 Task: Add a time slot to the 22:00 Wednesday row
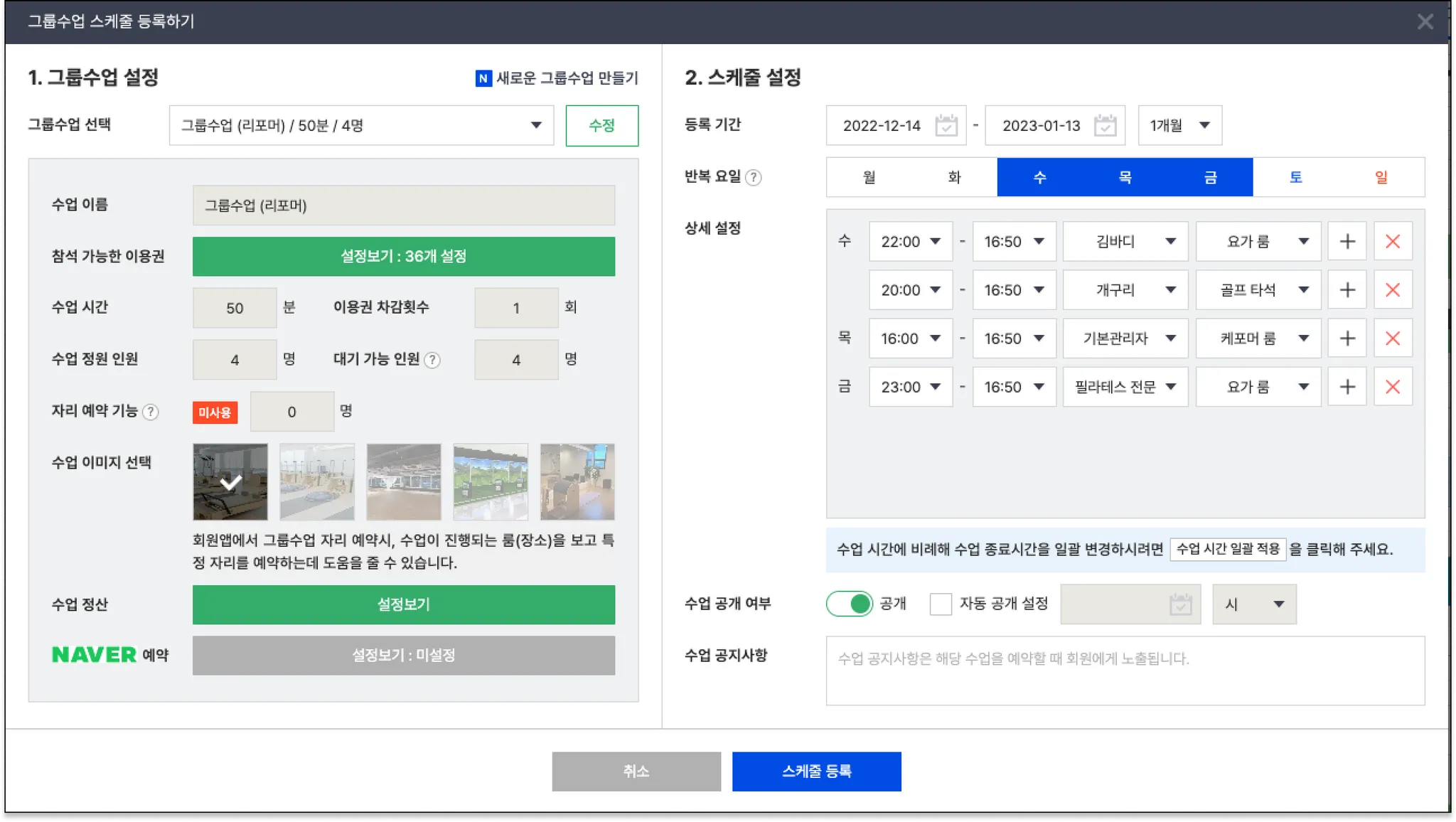click(x=1347, y=242)
